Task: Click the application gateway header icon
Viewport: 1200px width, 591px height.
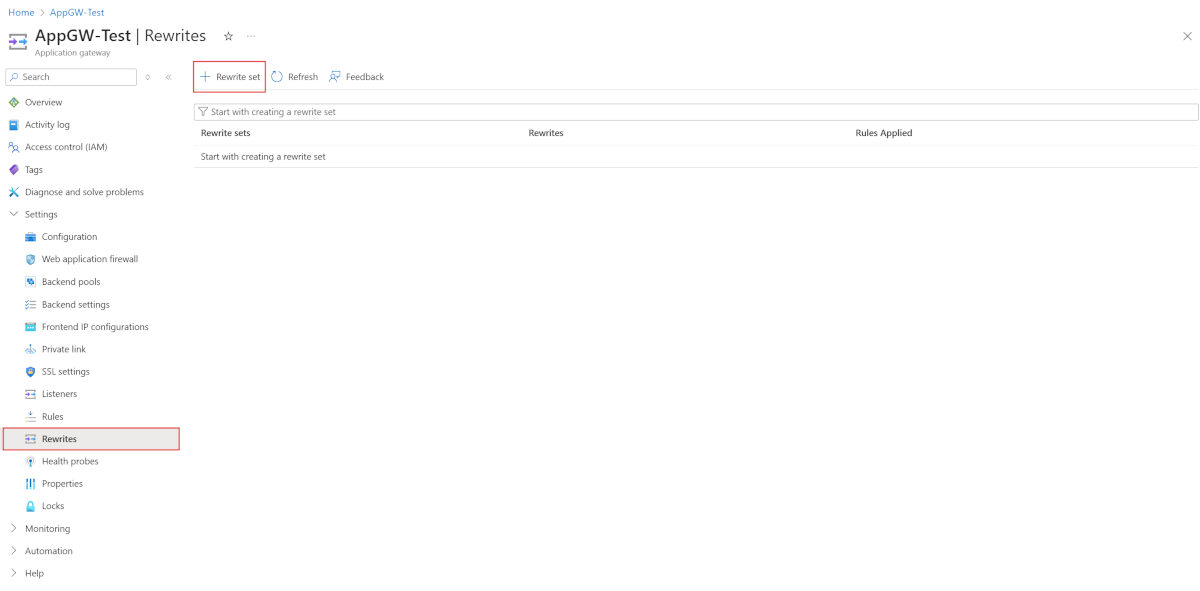Action: point(18,42)
